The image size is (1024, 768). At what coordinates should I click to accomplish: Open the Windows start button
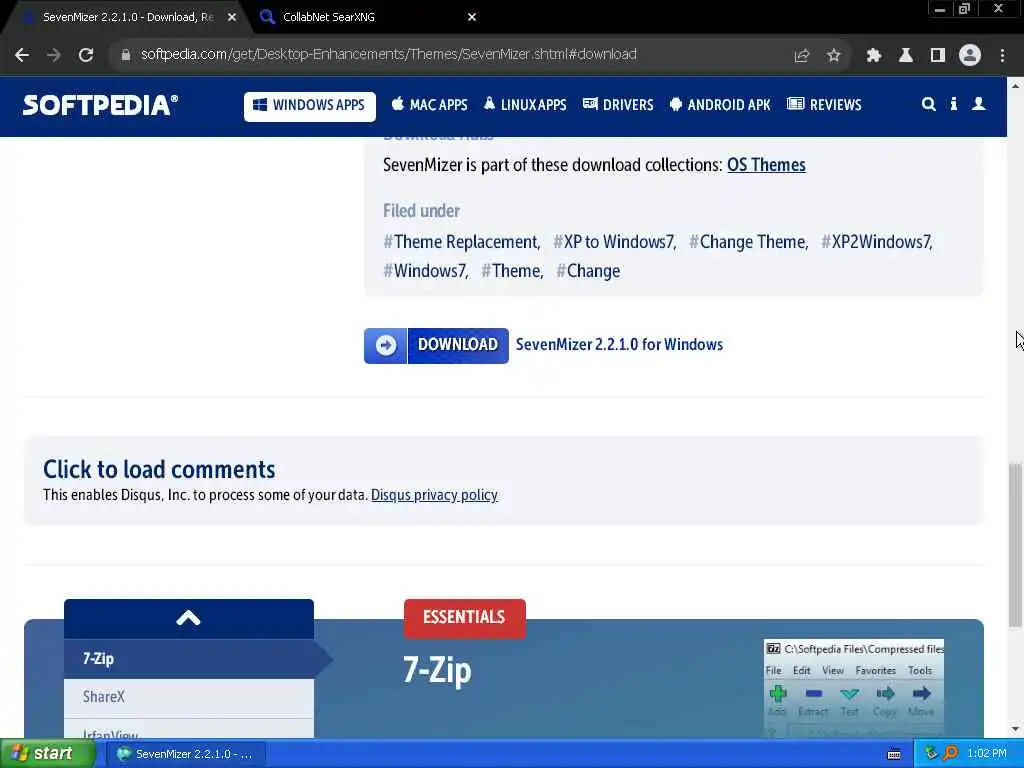click(46, 754)
